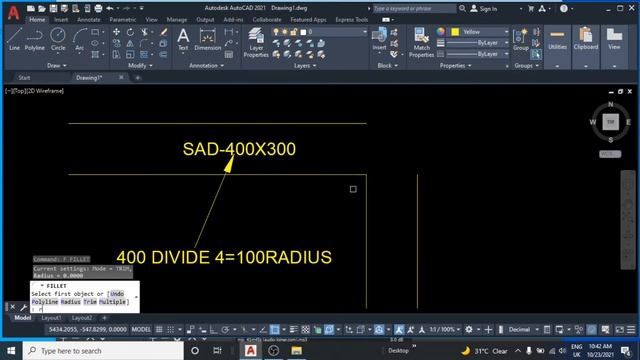Click the Polyline option in command line
The height and width of the screenshot is (360, 640).
(x=45, y=302)
